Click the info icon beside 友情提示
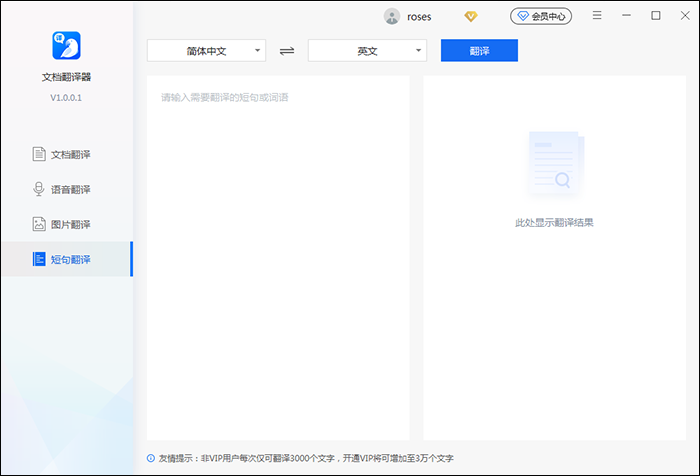The image size is (700, 476). point(151,458)
